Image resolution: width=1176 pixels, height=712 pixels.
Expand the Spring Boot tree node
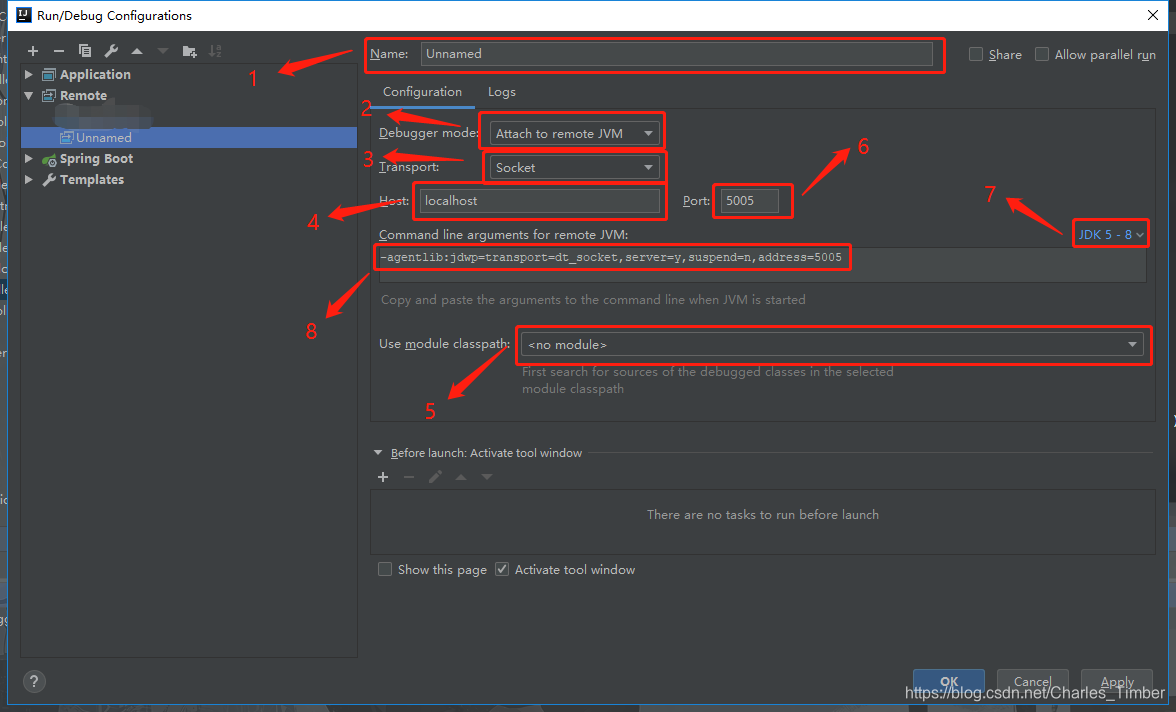pos(28,159)
